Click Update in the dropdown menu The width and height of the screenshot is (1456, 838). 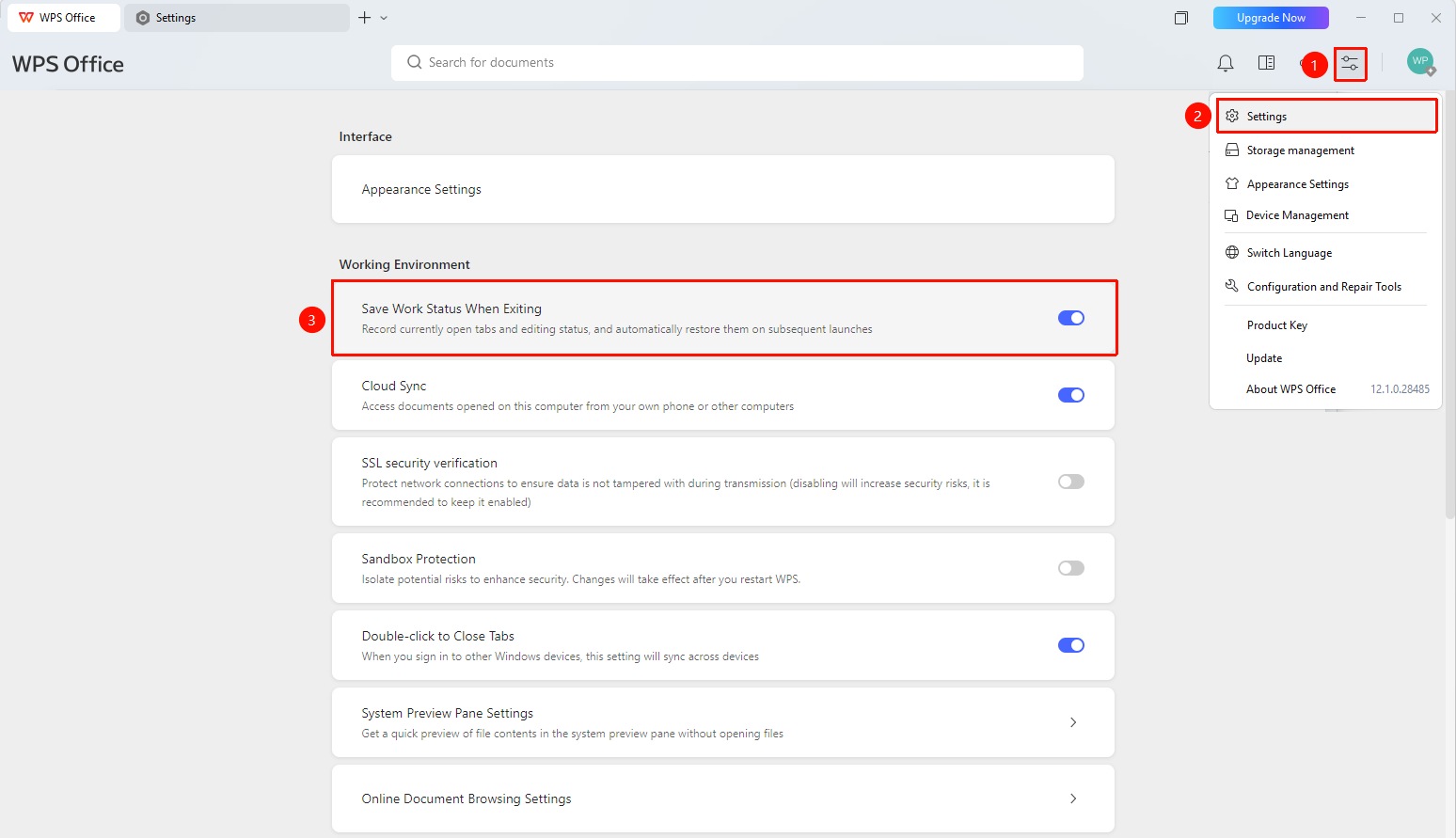coord(1327,358)
